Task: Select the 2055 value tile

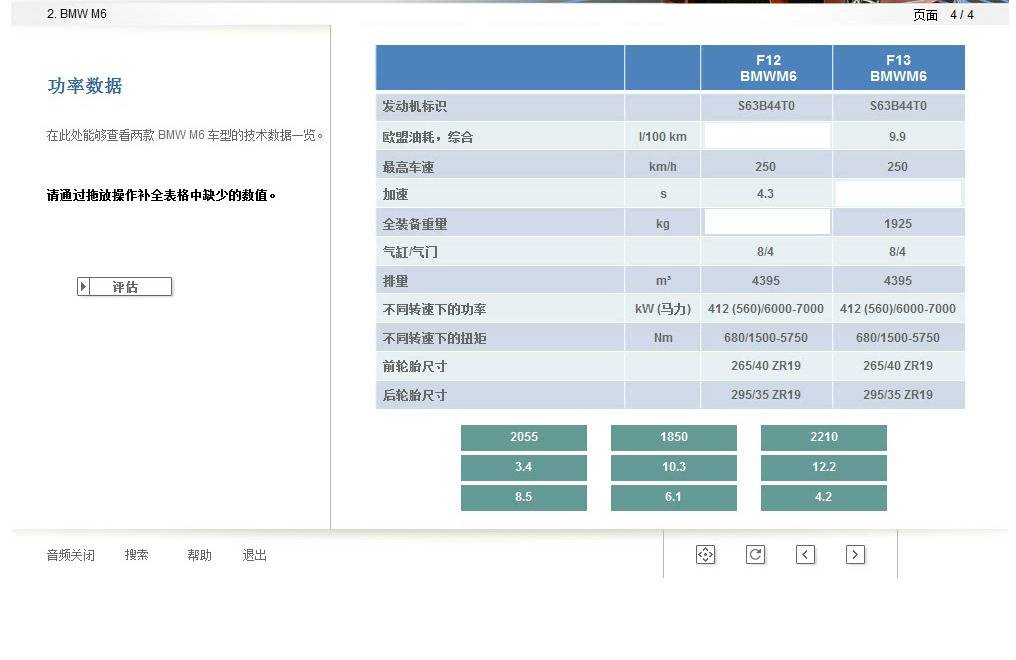Action: [x=524, y=437]
